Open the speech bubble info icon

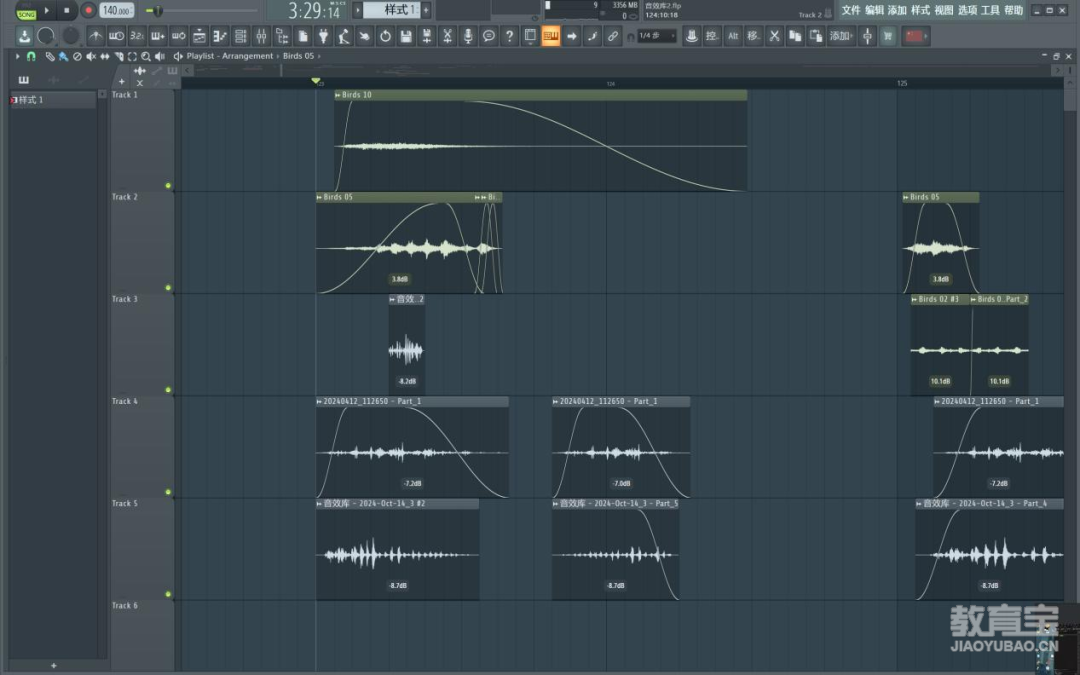pos(488,36)
